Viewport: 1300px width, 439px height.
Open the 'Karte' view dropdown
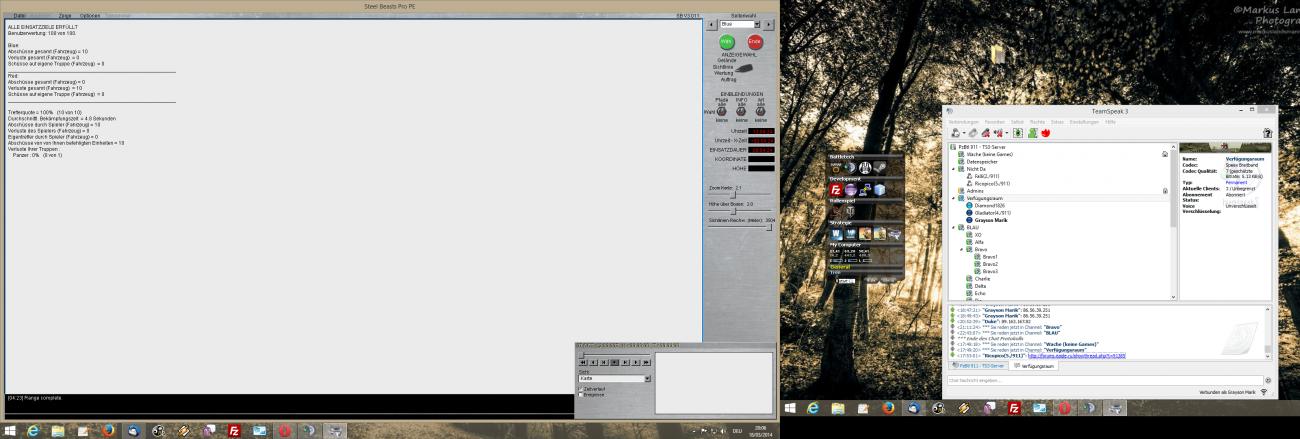(x=648, y=379)
